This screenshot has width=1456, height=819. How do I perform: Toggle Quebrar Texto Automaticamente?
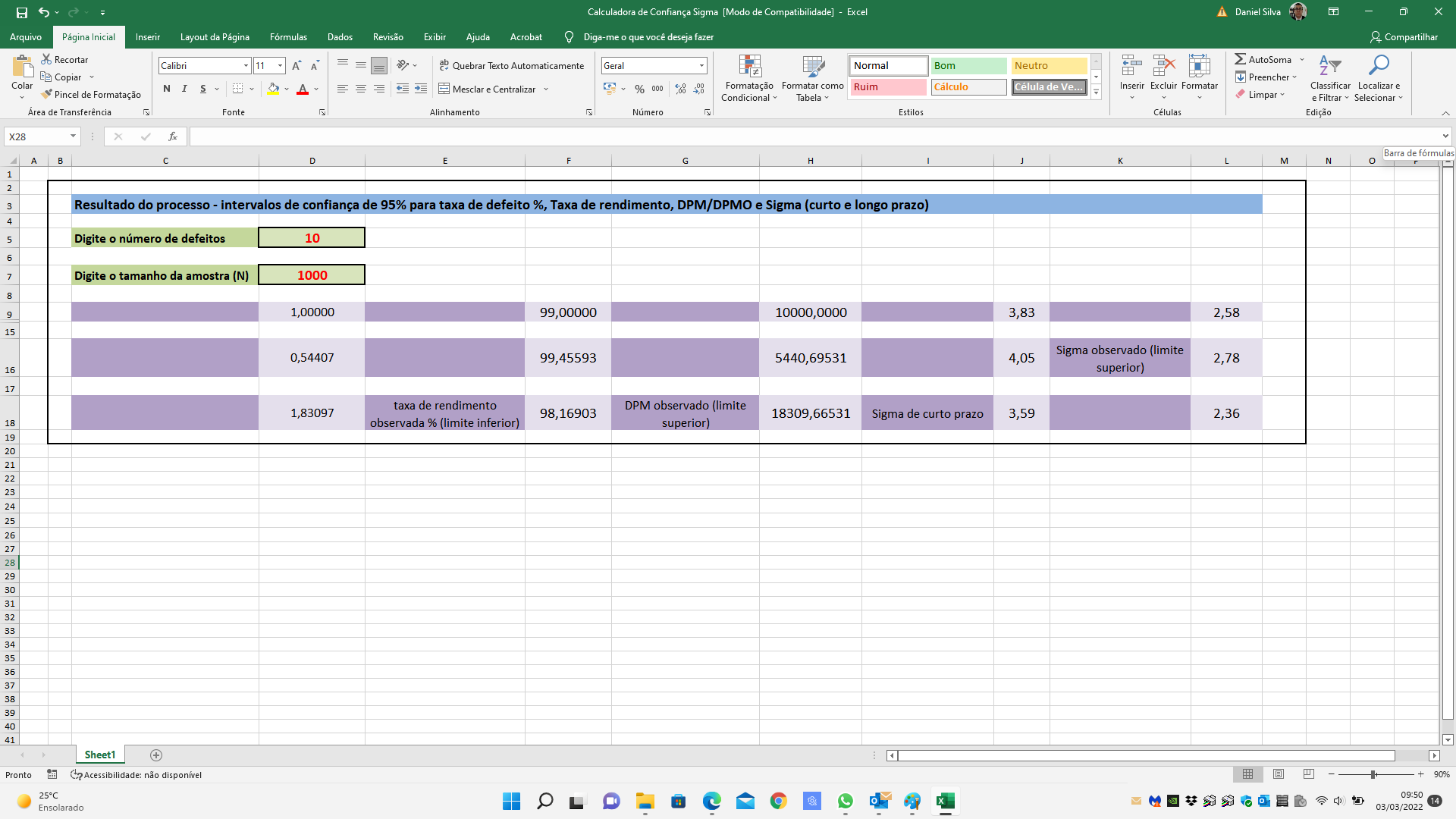tap(511, 66)
